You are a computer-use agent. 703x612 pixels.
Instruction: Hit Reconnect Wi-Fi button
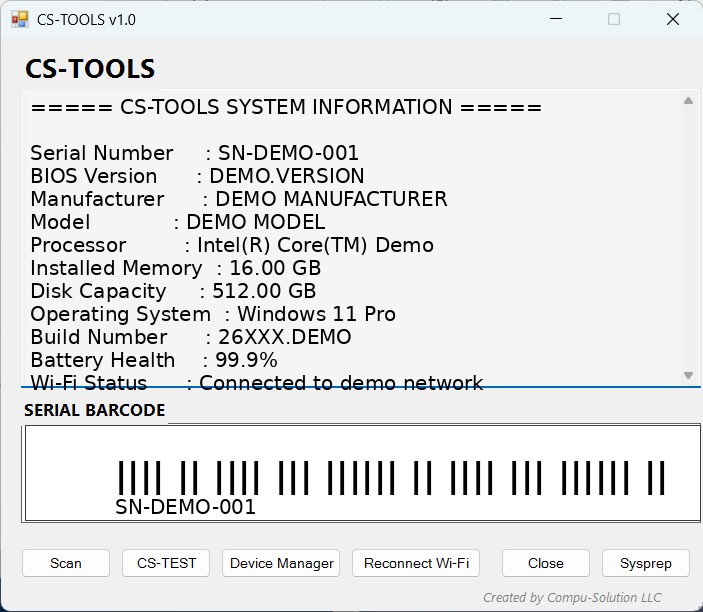coord(416,563)
